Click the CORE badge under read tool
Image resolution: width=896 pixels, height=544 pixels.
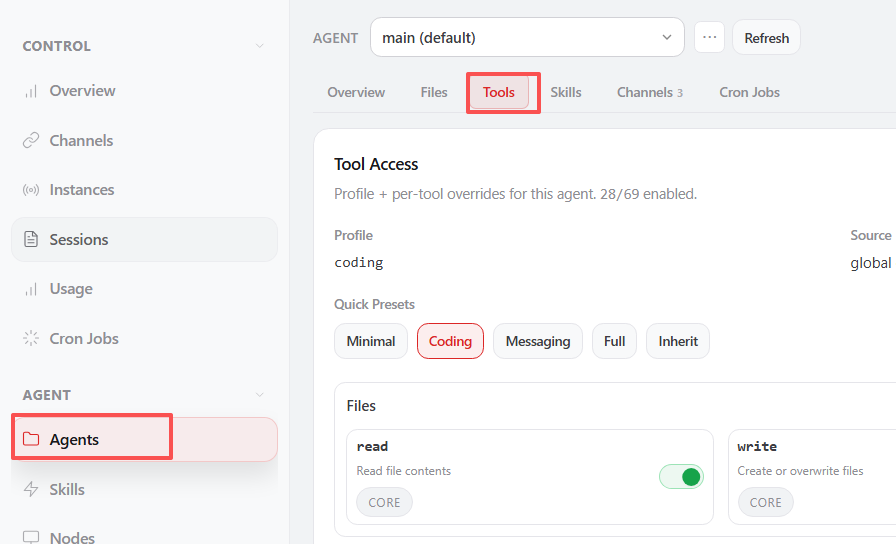pyautogui.click(x=384, y=502)
